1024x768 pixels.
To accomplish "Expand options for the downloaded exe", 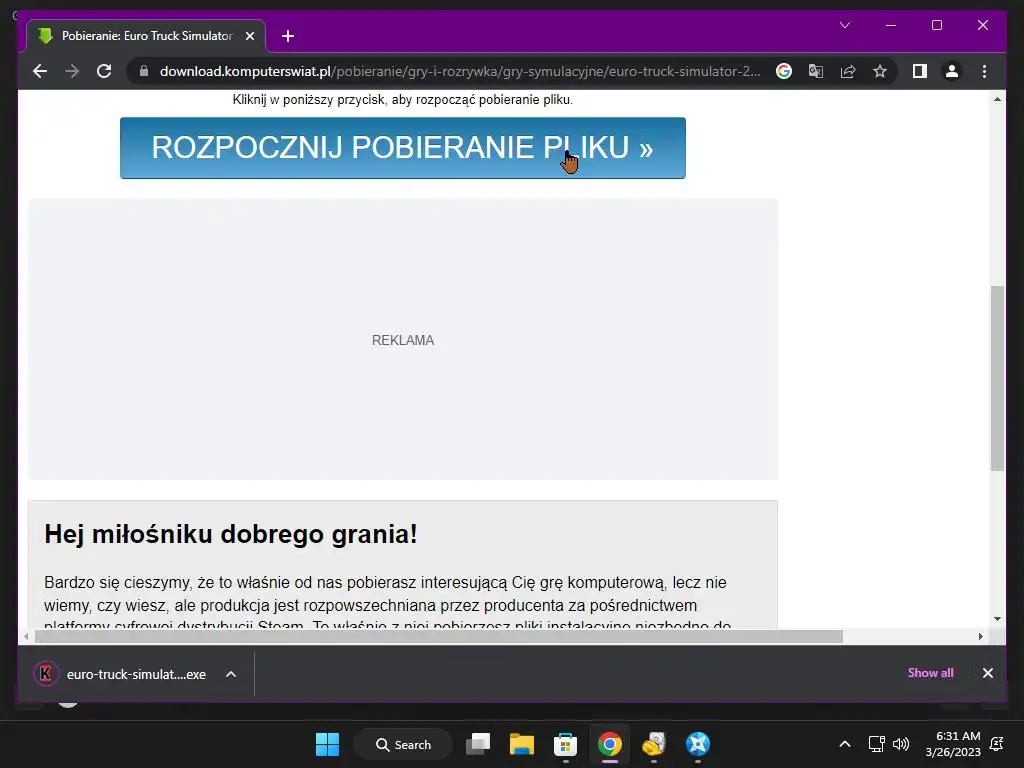I will click(x=231, y=674).
